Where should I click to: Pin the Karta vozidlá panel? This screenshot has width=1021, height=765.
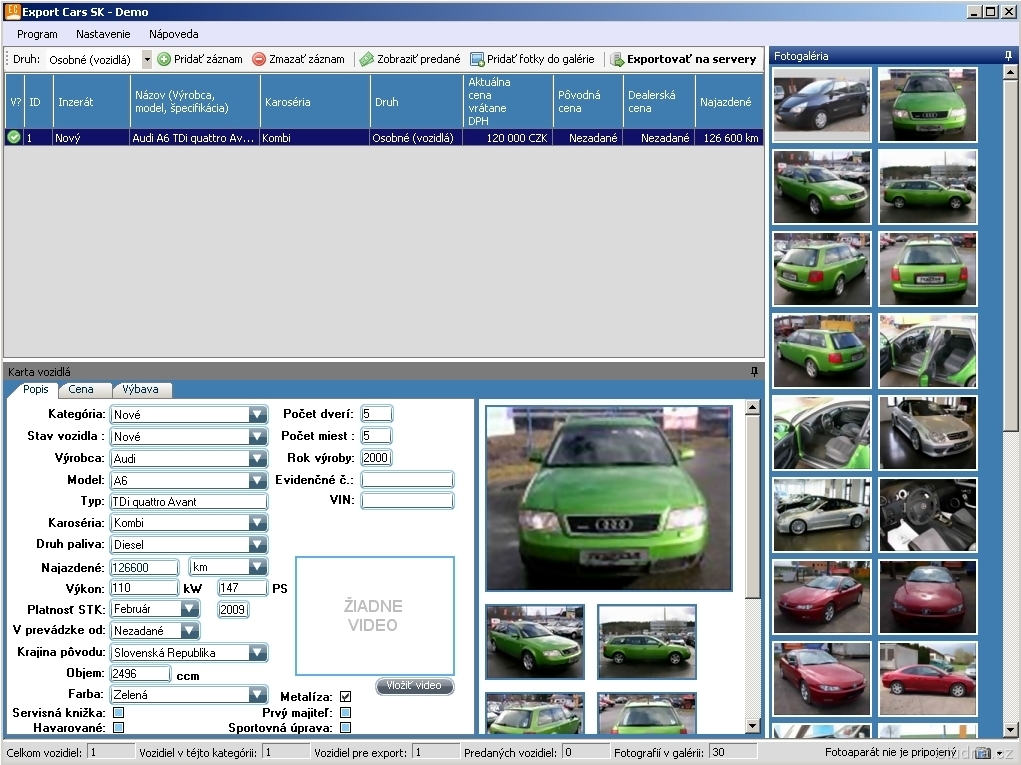pos(755,371)
